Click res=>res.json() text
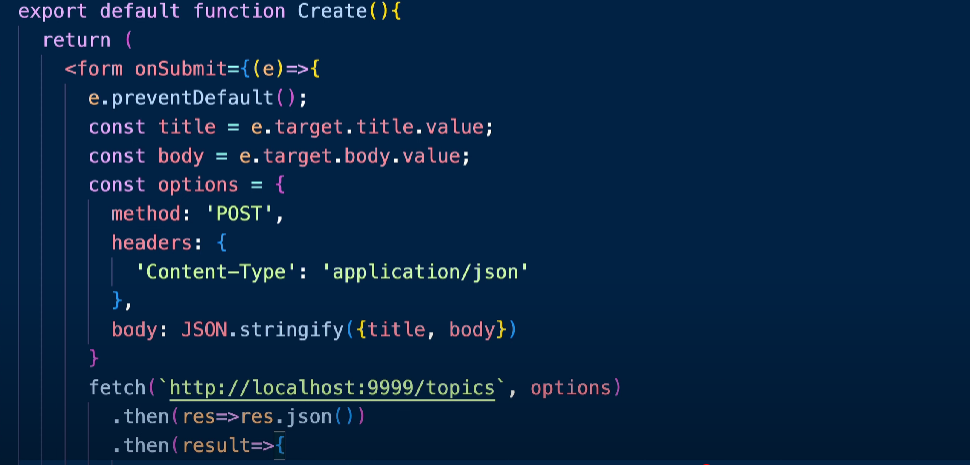 click(x=267, y=417)
